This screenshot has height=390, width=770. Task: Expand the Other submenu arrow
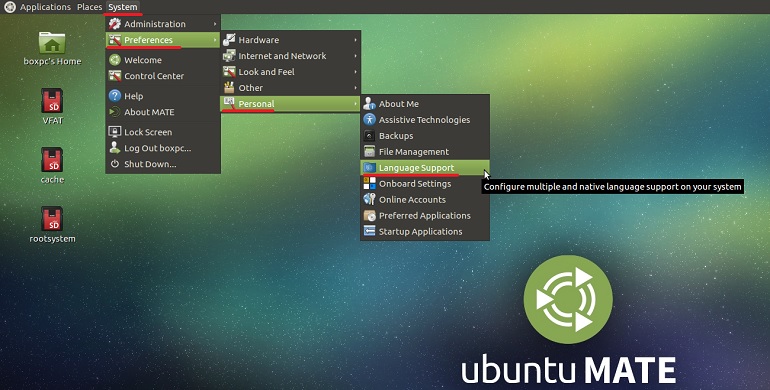(356, 88)
